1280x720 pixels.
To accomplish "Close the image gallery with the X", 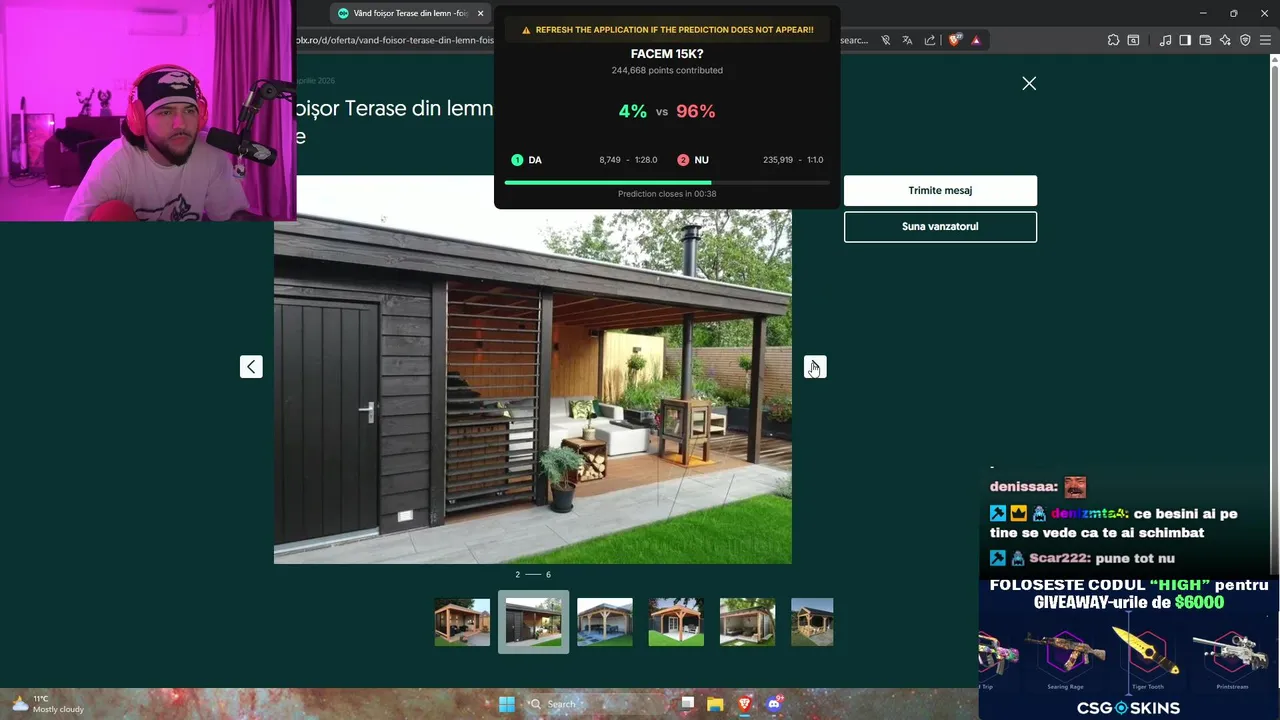I will pyautogui.click(x=1029, y=84).
